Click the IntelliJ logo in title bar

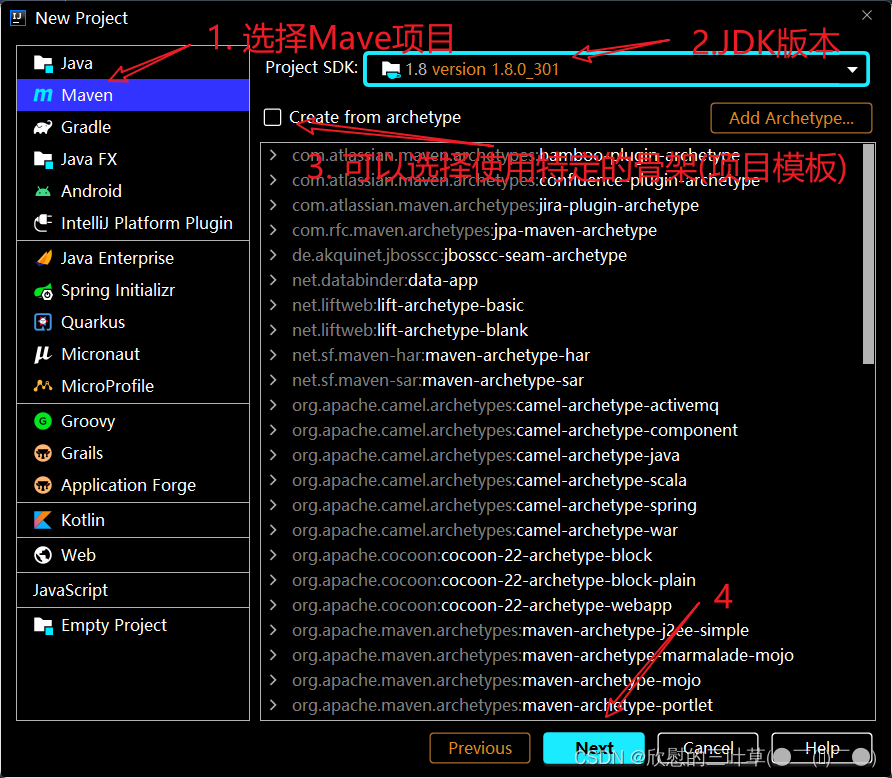[x=18, y=18]
